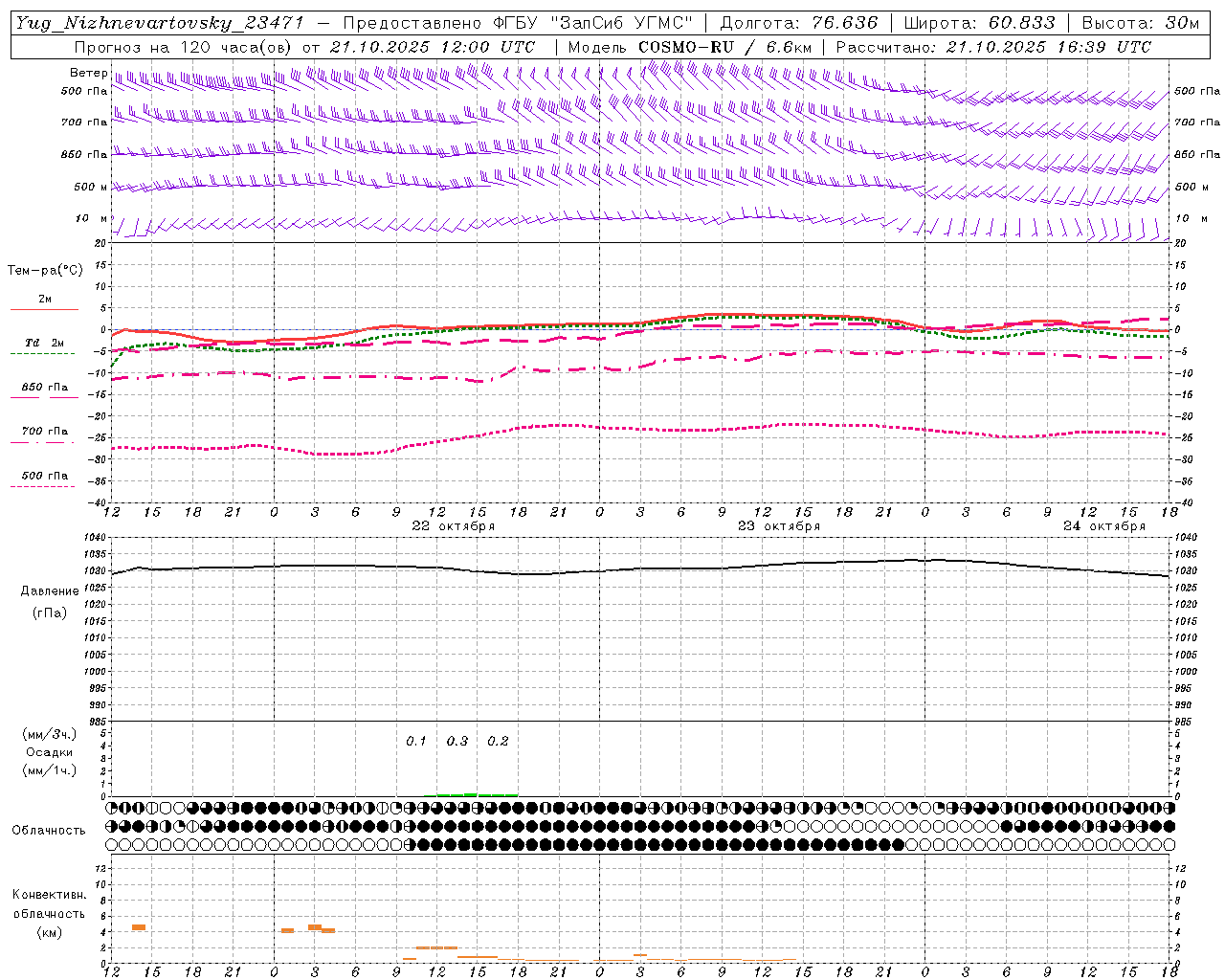Click the Давление chart label

tap(50, 591)
